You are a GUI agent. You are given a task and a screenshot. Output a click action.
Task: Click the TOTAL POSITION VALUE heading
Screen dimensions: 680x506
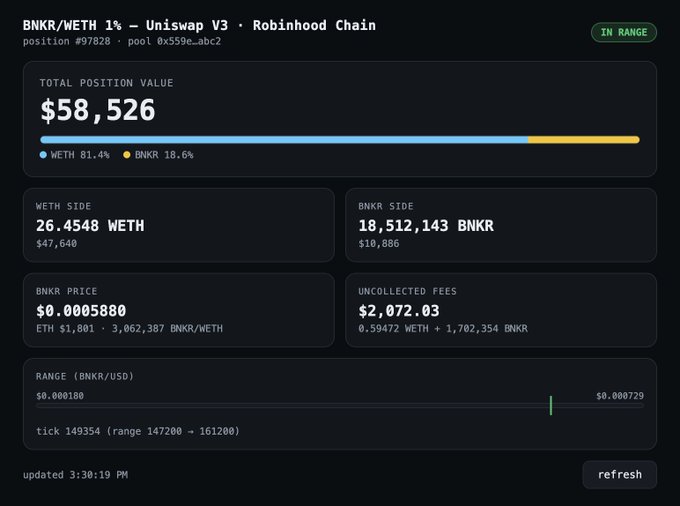106,83
